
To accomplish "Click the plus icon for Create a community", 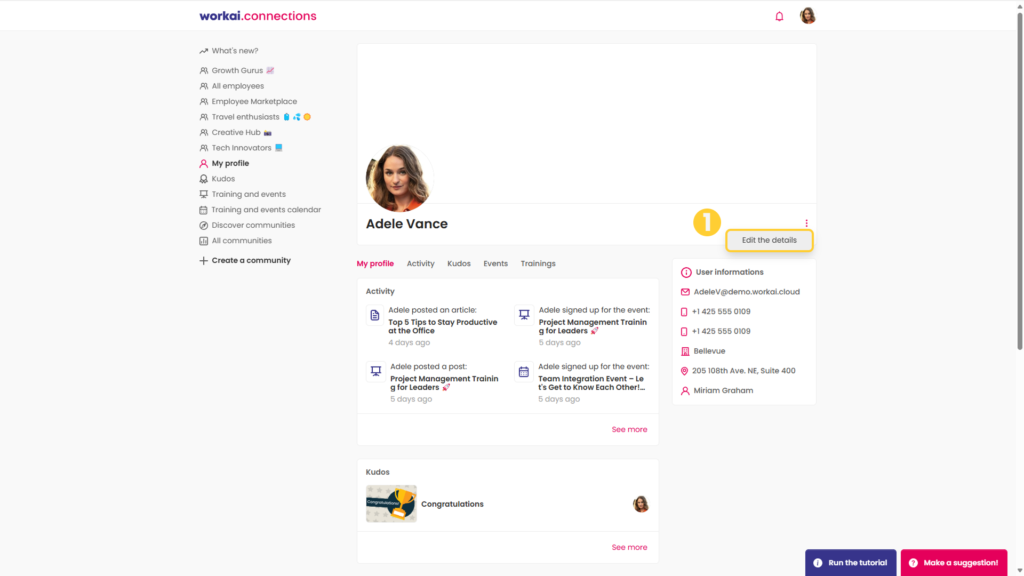I will tap(204, 261).
